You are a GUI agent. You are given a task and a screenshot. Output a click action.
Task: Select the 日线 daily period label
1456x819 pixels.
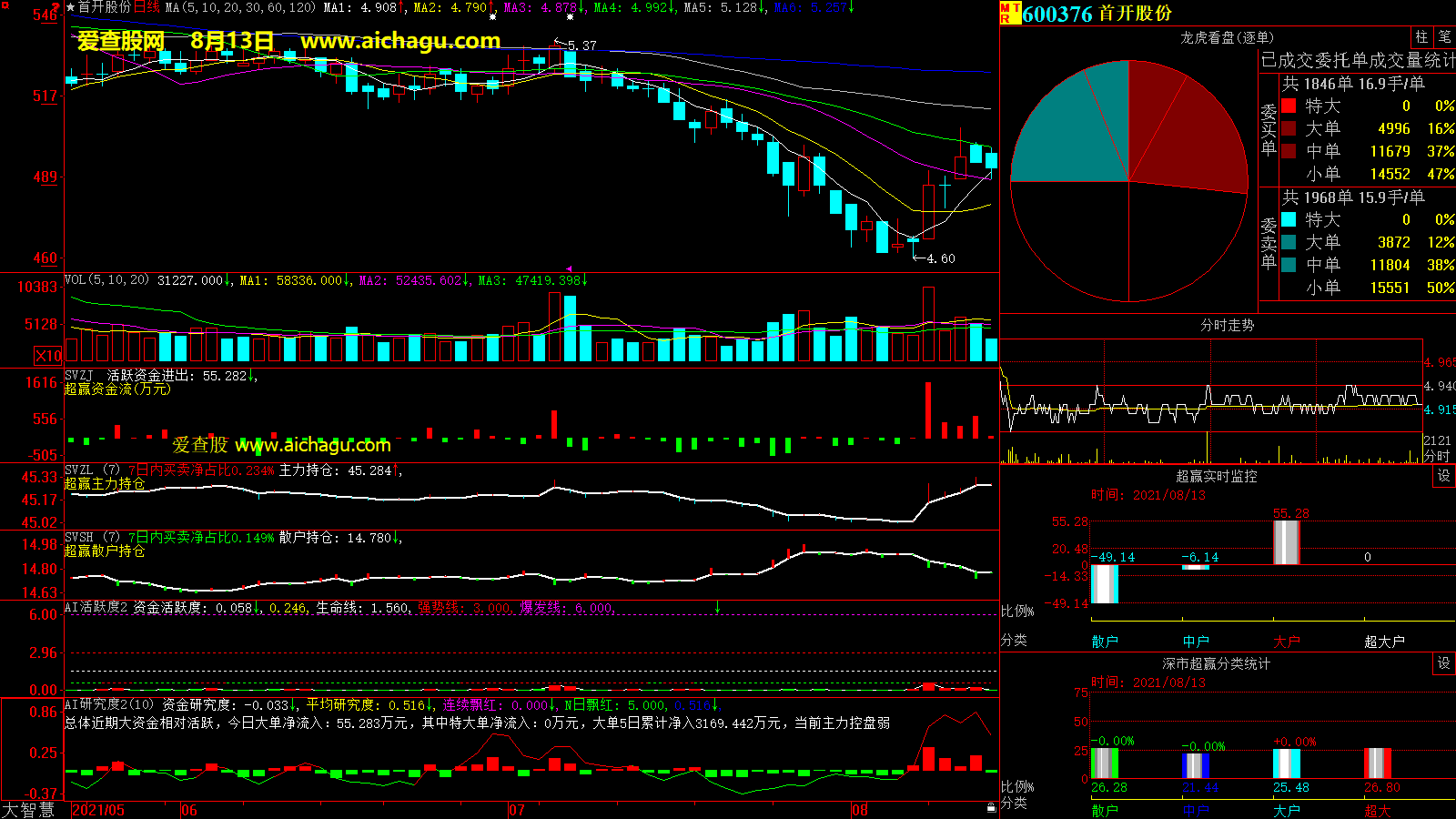147,7
